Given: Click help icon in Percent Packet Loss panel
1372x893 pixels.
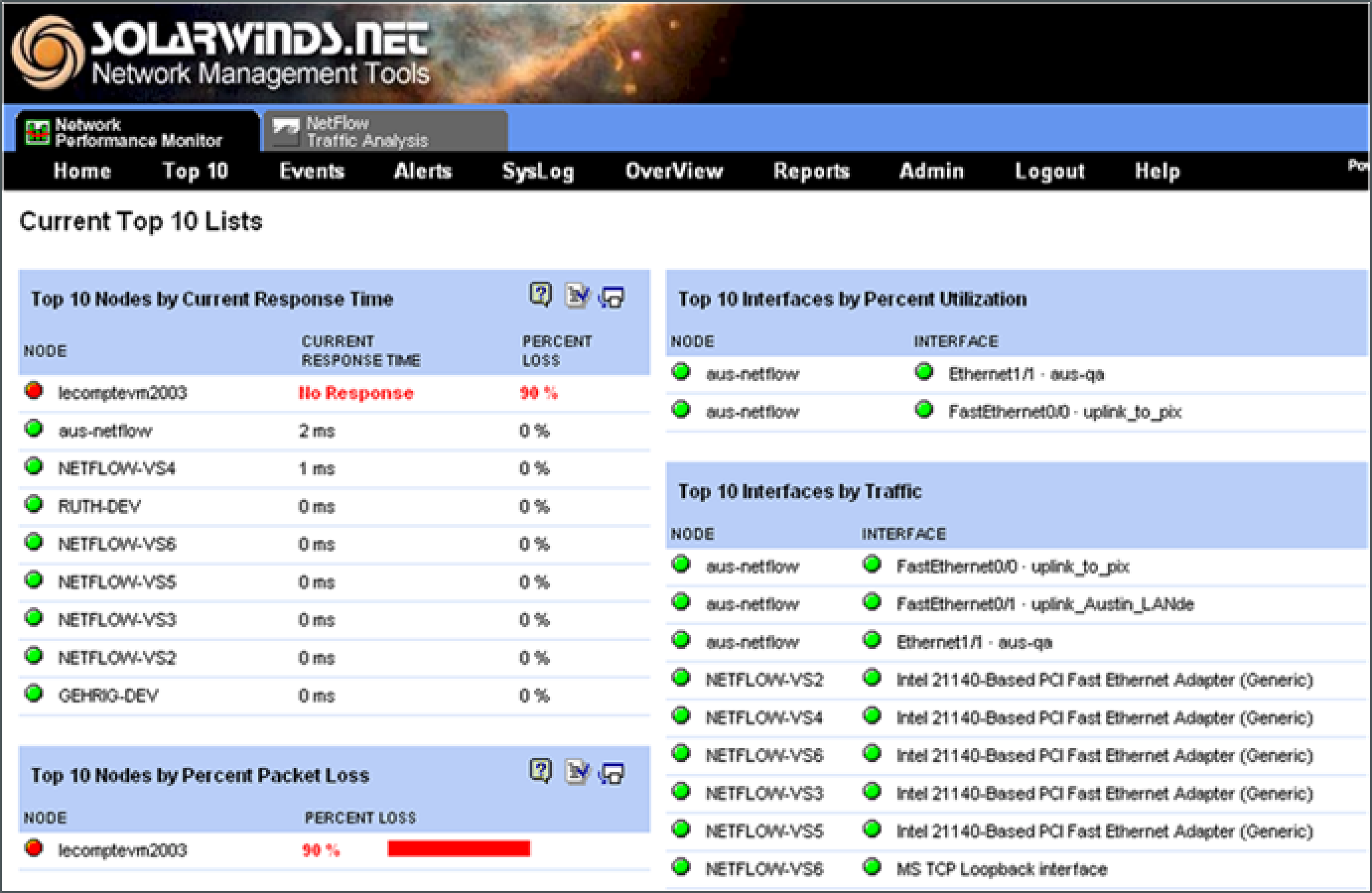Looking at the screenshot, I should 540,771.
